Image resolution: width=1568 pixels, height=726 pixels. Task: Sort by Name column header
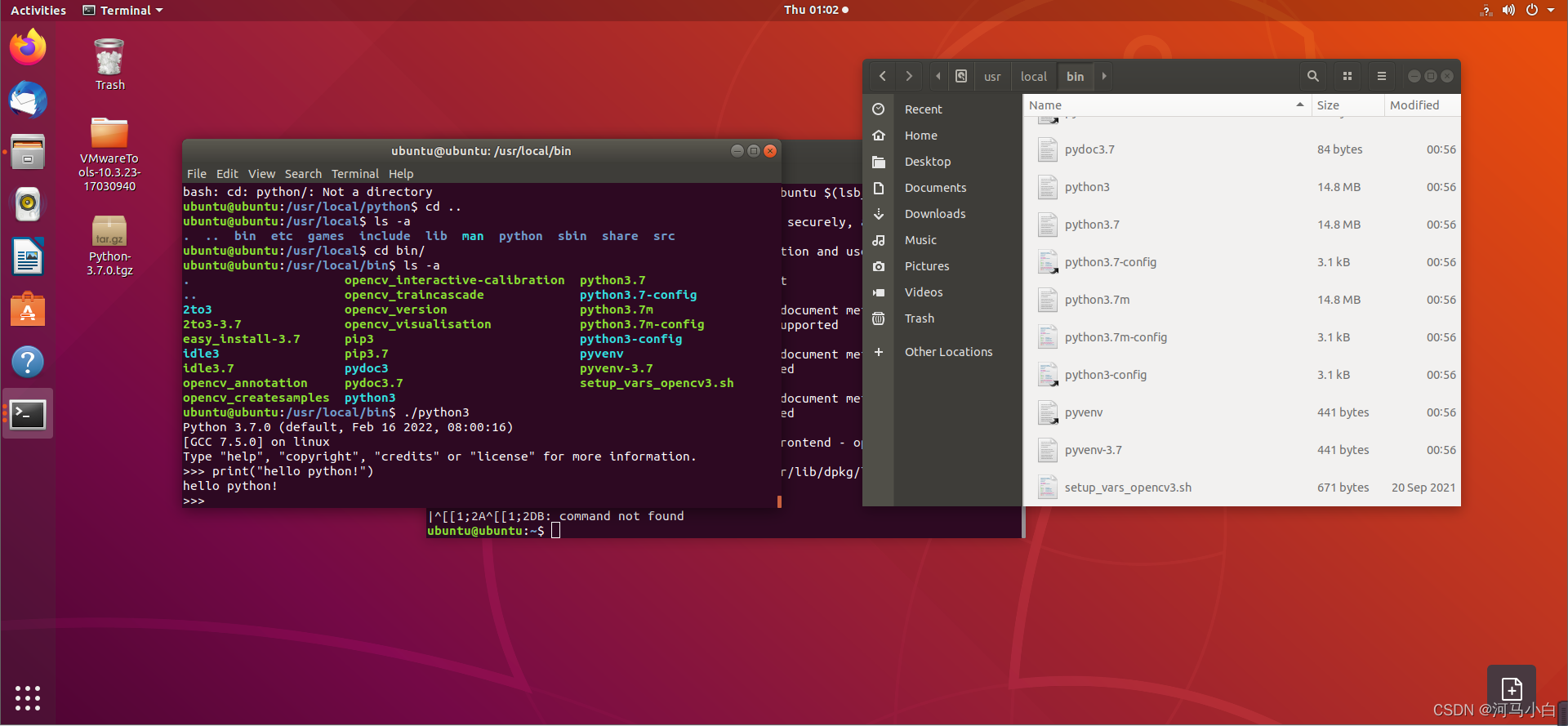click(x=1167, y=105)
